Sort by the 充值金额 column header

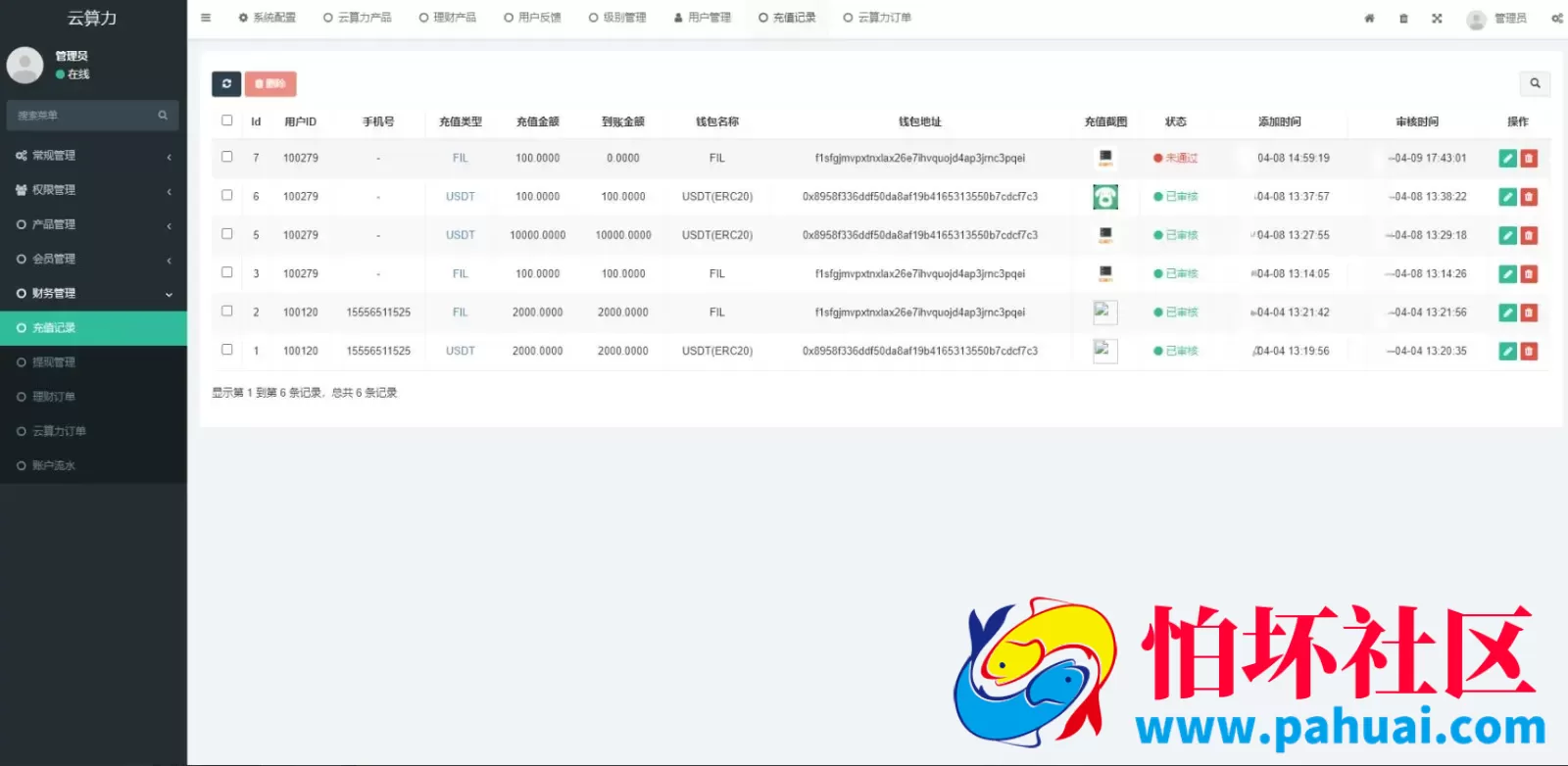537,121
